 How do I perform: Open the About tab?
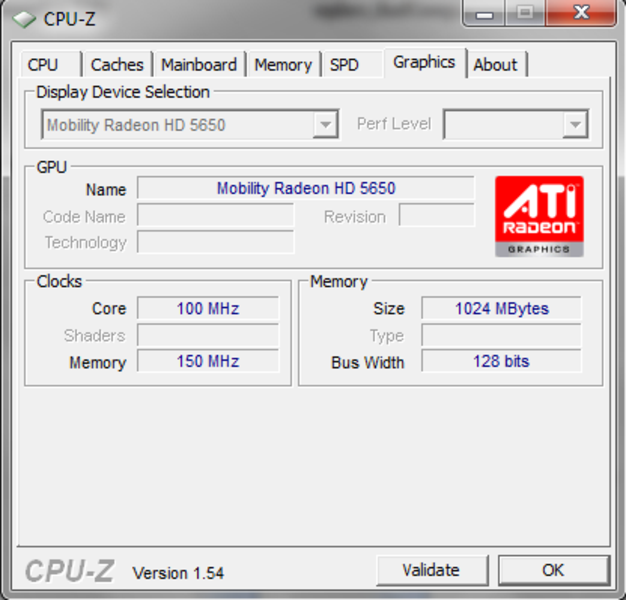coord(496,64)
